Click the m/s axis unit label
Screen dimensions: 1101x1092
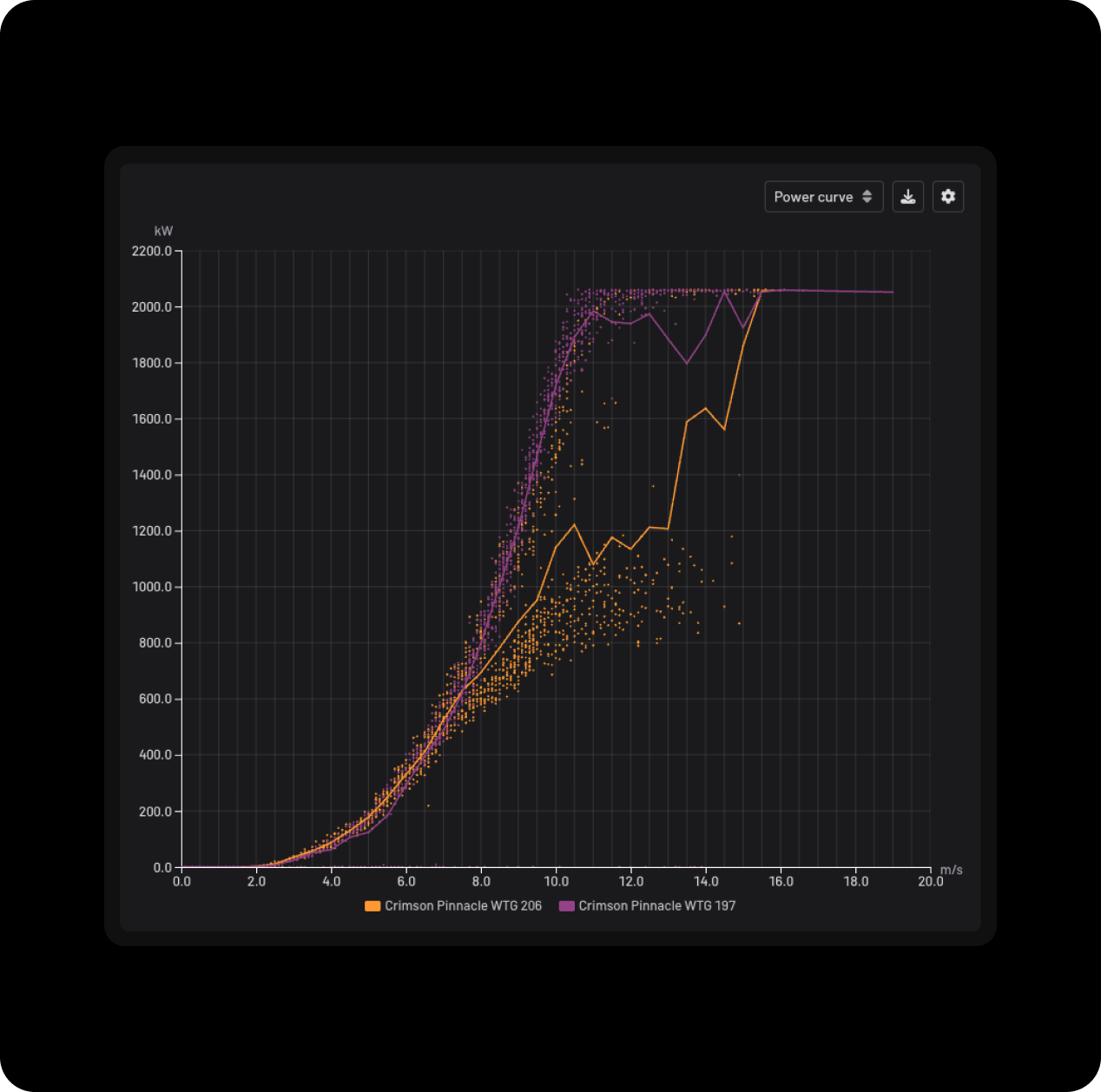coord(951,869)
